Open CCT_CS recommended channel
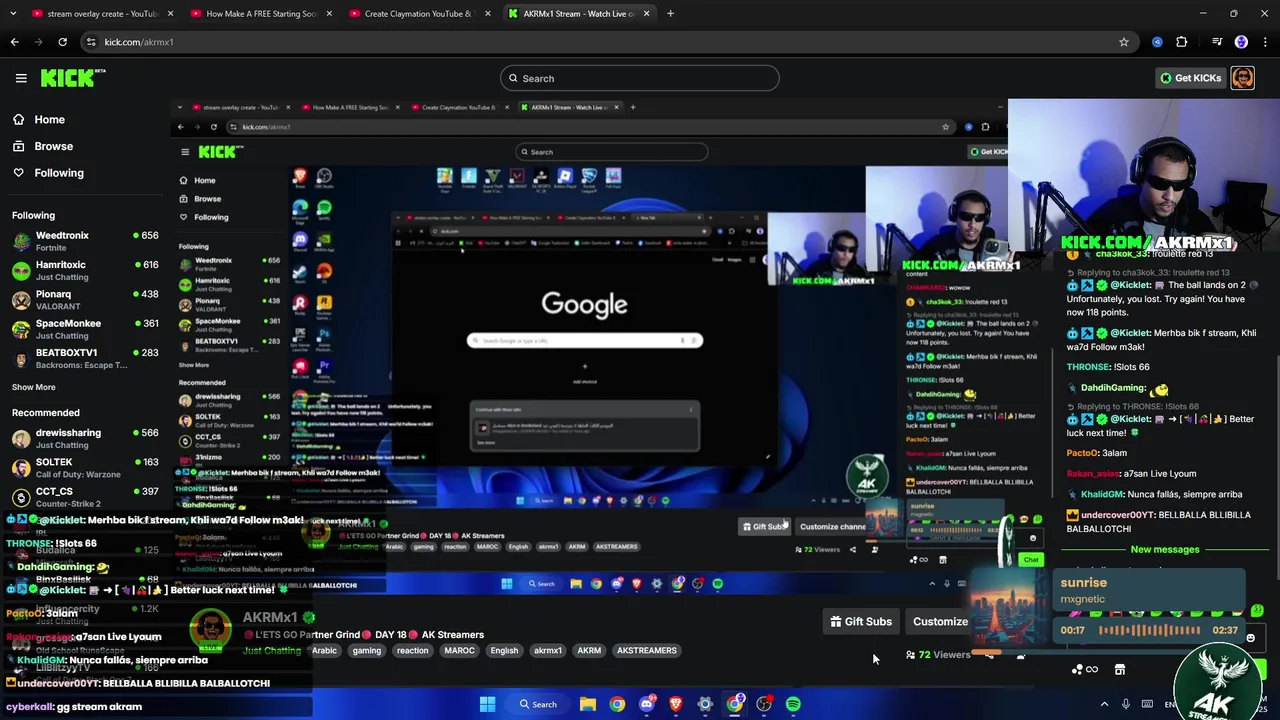1280x720 pixels. 85,497
